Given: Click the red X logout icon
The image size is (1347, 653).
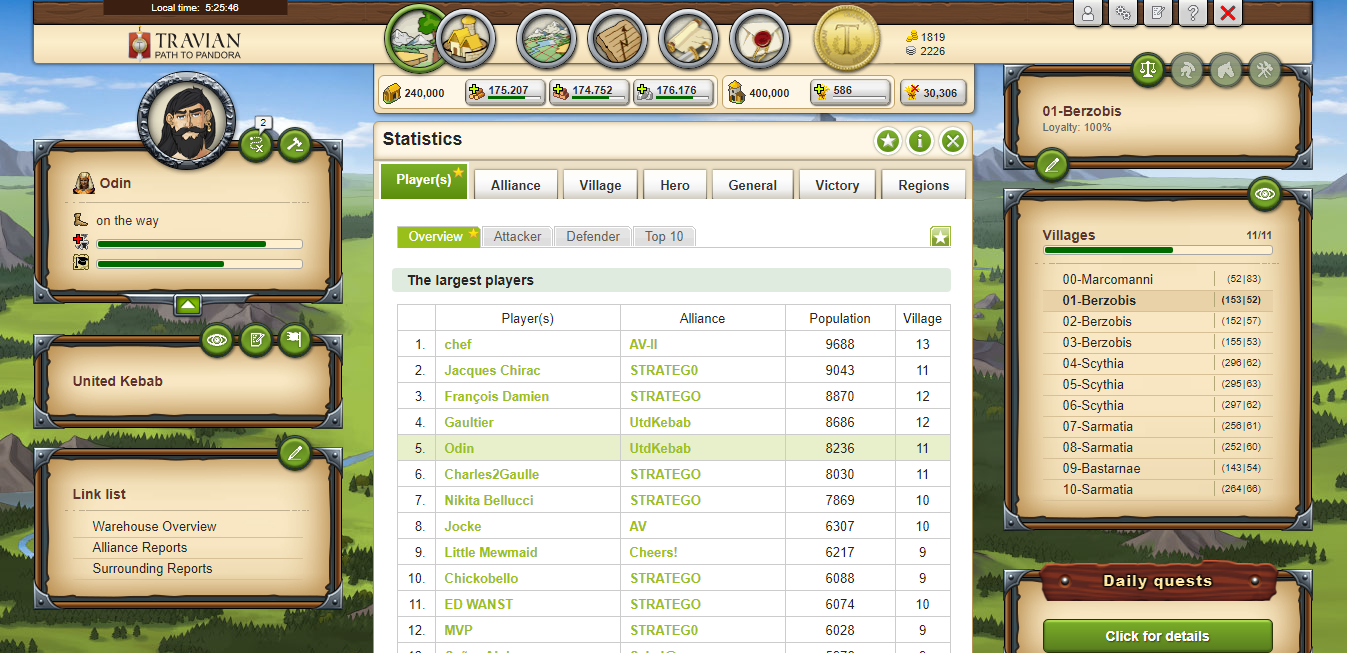Looking at the screenshot, I should [x=1228, y=13].
